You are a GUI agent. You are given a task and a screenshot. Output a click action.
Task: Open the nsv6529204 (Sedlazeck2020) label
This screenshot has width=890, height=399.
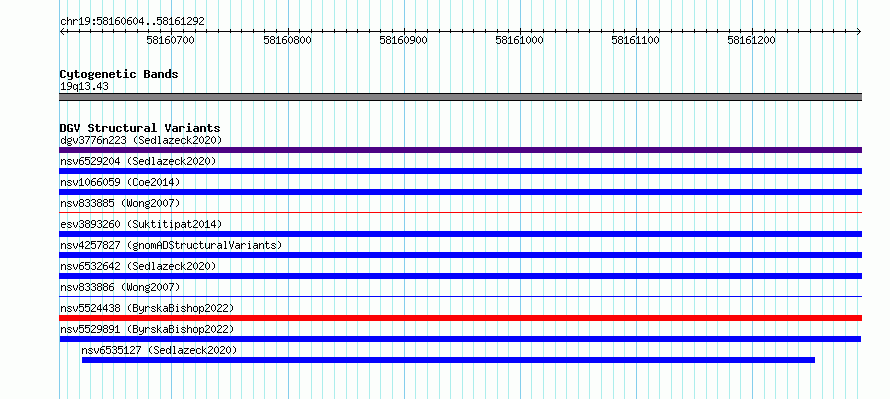pos(138,161)
